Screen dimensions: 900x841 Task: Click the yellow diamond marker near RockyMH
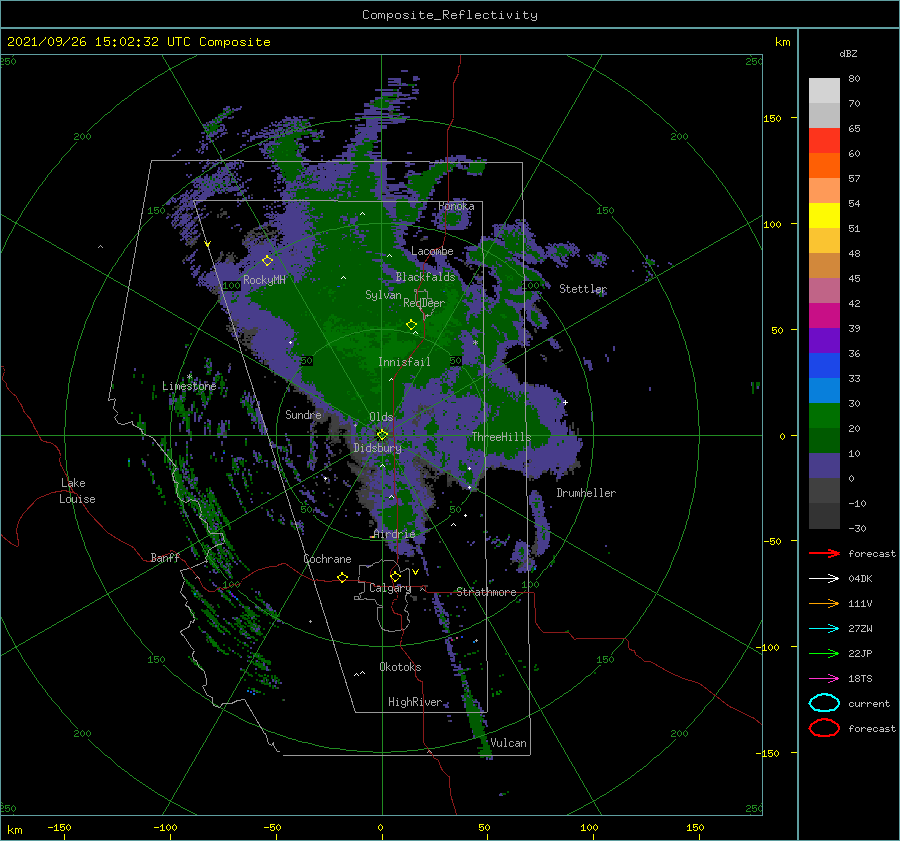tap(267, 261)
